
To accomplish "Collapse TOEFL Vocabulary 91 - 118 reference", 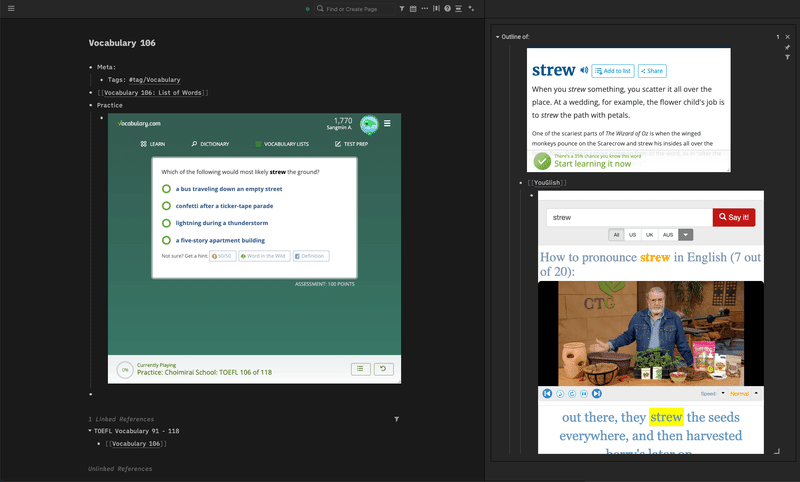I will pyautogui.click(x=90, y=430).
